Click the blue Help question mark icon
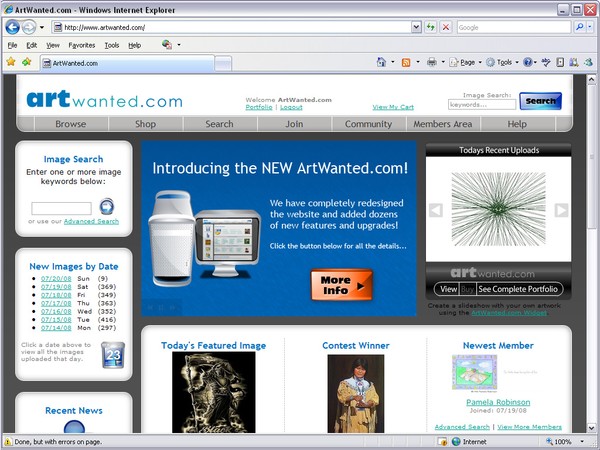This screenshot has width=600, height=450. tap(528, 62)
